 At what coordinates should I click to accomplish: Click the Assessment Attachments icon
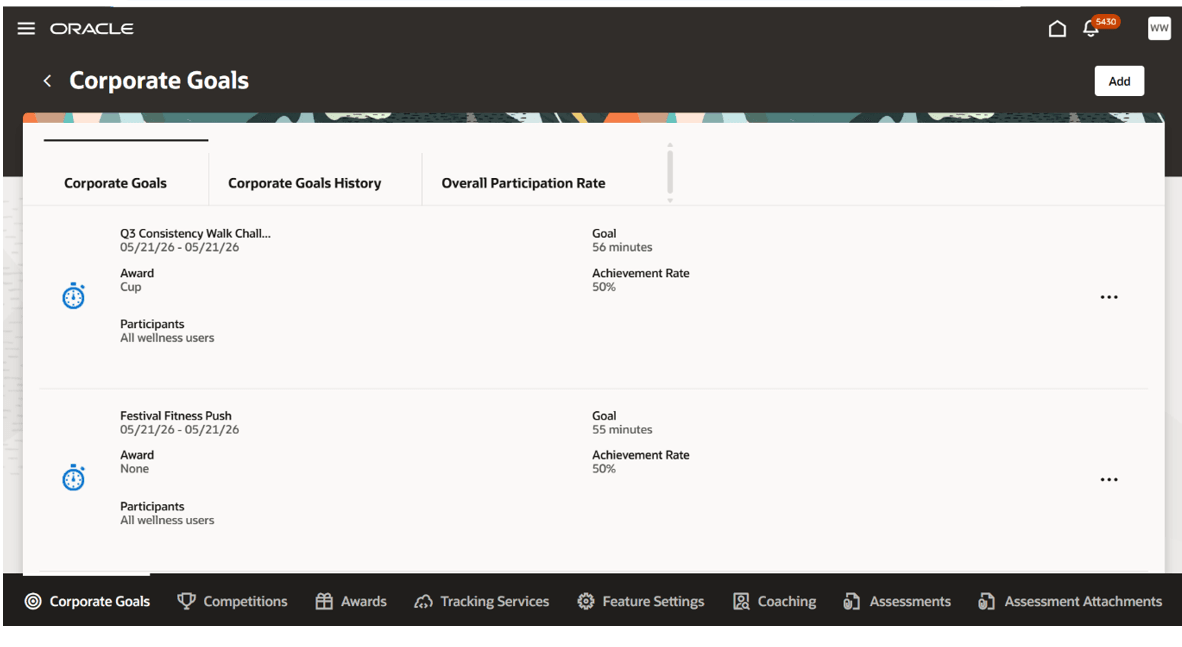[986, 601]
